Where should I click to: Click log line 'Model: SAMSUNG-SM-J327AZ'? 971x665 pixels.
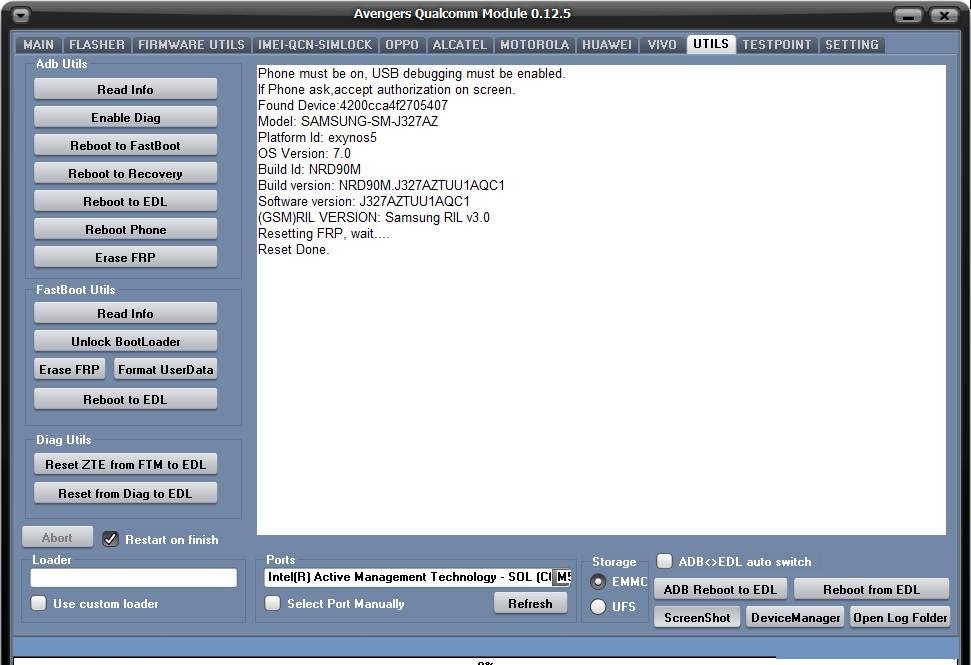click(348, 121)
